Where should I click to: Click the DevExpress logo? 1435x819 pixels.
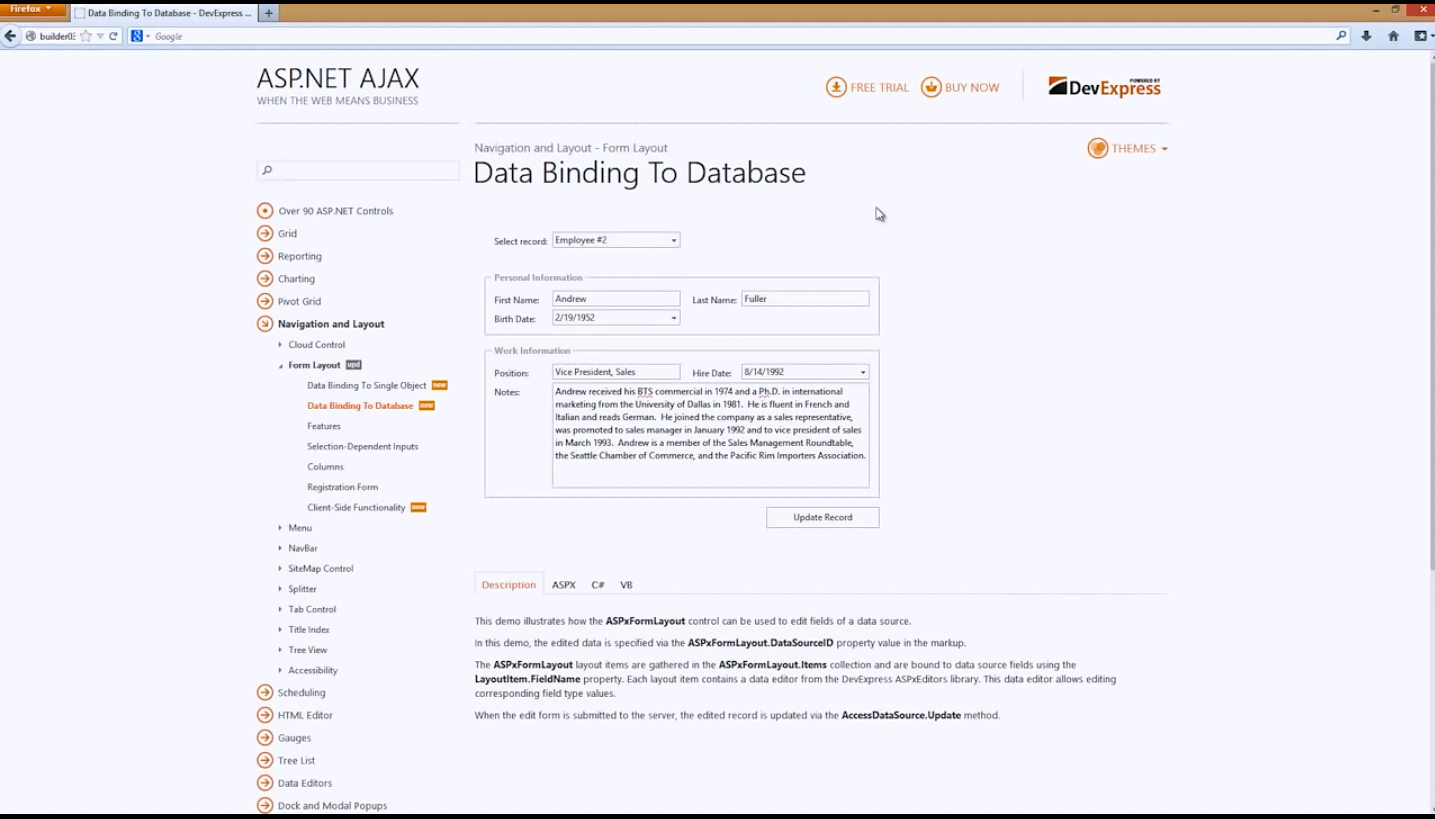pos(1104,87)
